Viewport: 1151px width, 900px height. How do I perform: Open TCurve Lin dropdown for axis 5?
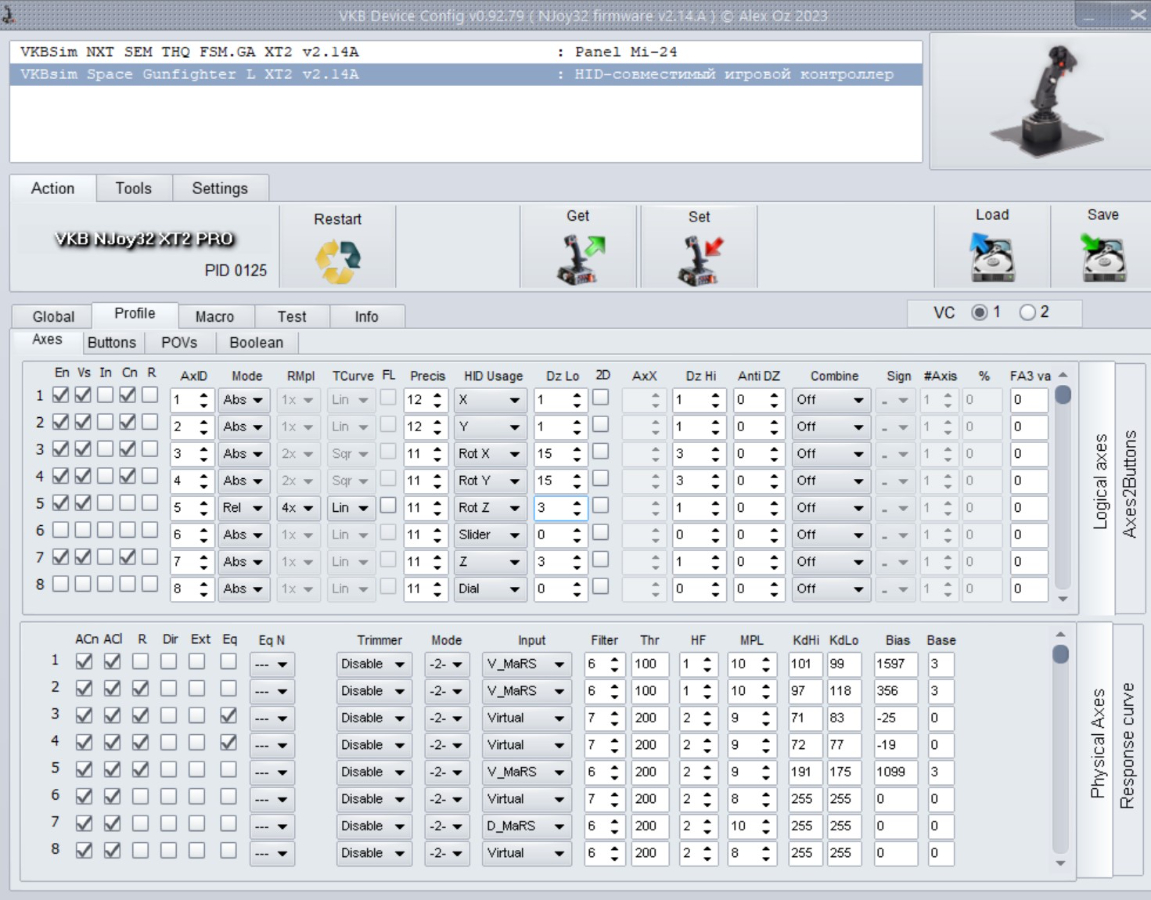click(x=351, y=508)
